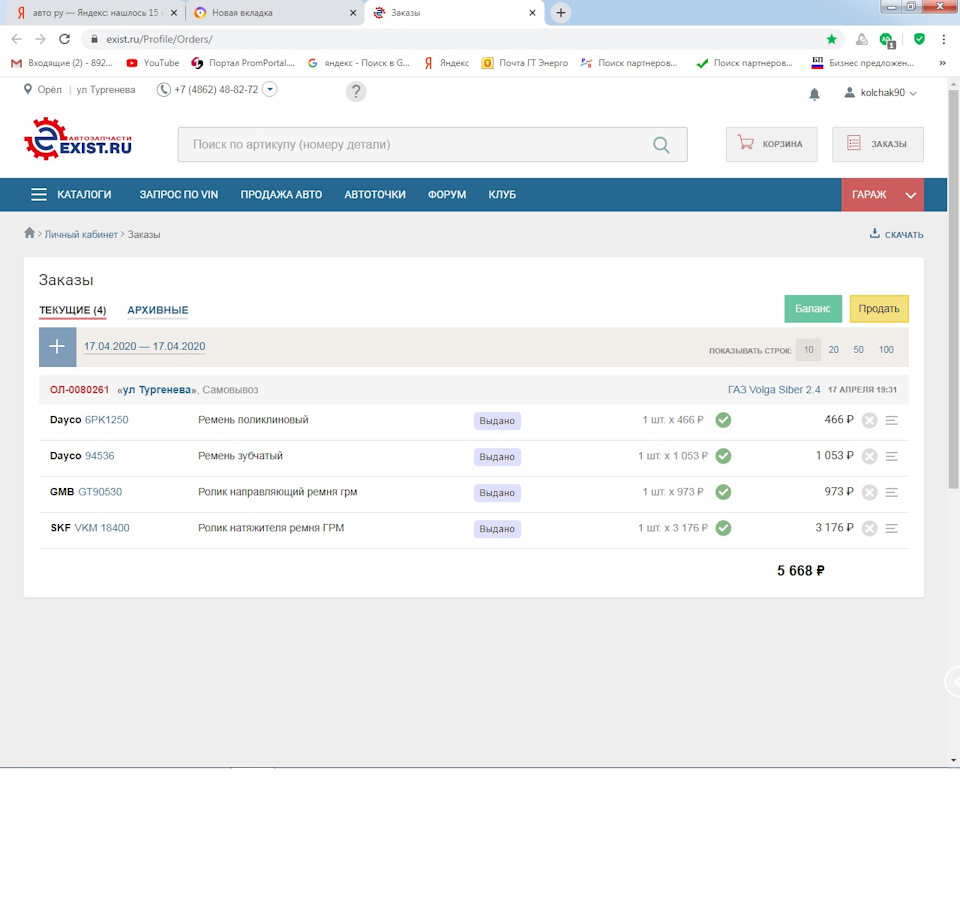Image resolution: width=960 pixels, height=906 pixels.
Task: Click the location pin icon near Орёл
Action: [x=28, y=89]
